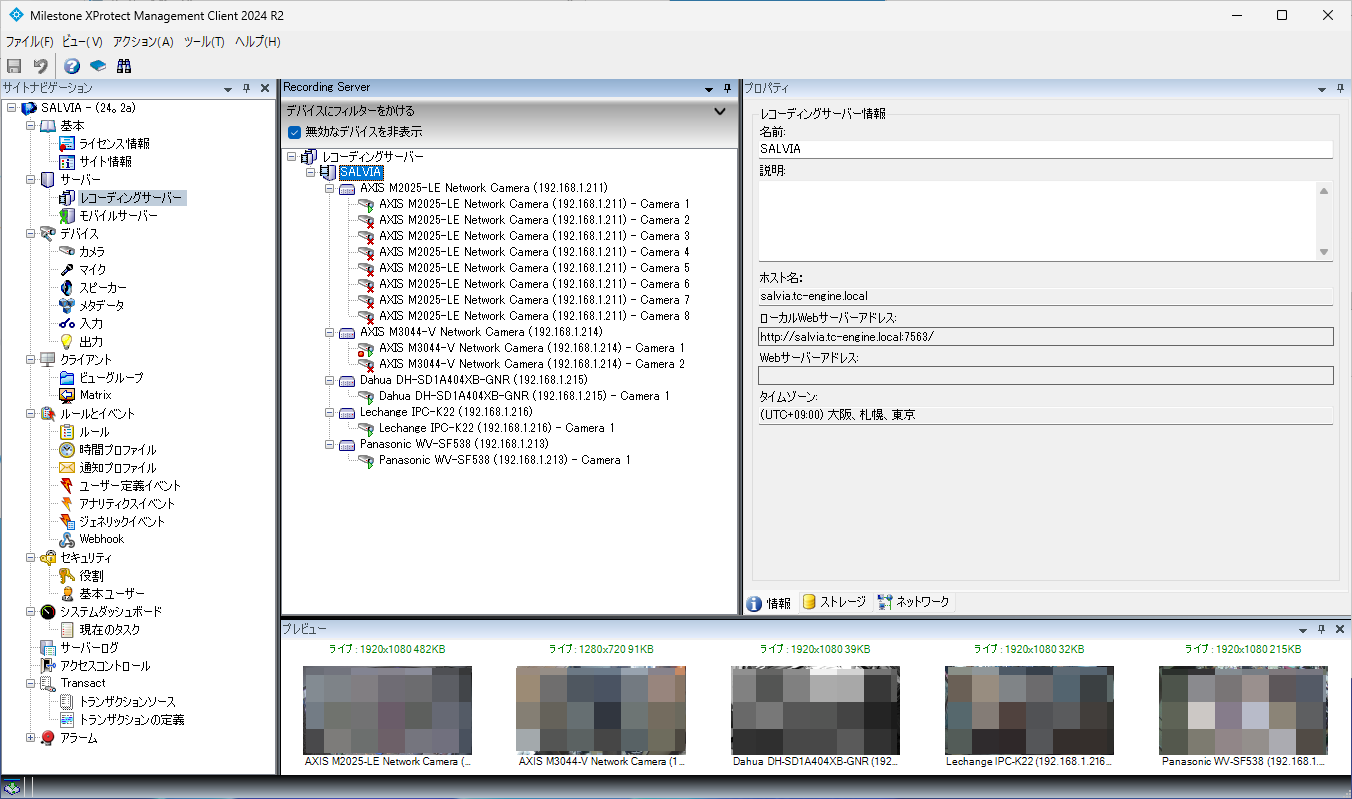Image resolution: width=1352 pixels, height=799 pixels.
Task: Open カメラ devices node
Action: (92, 252)
